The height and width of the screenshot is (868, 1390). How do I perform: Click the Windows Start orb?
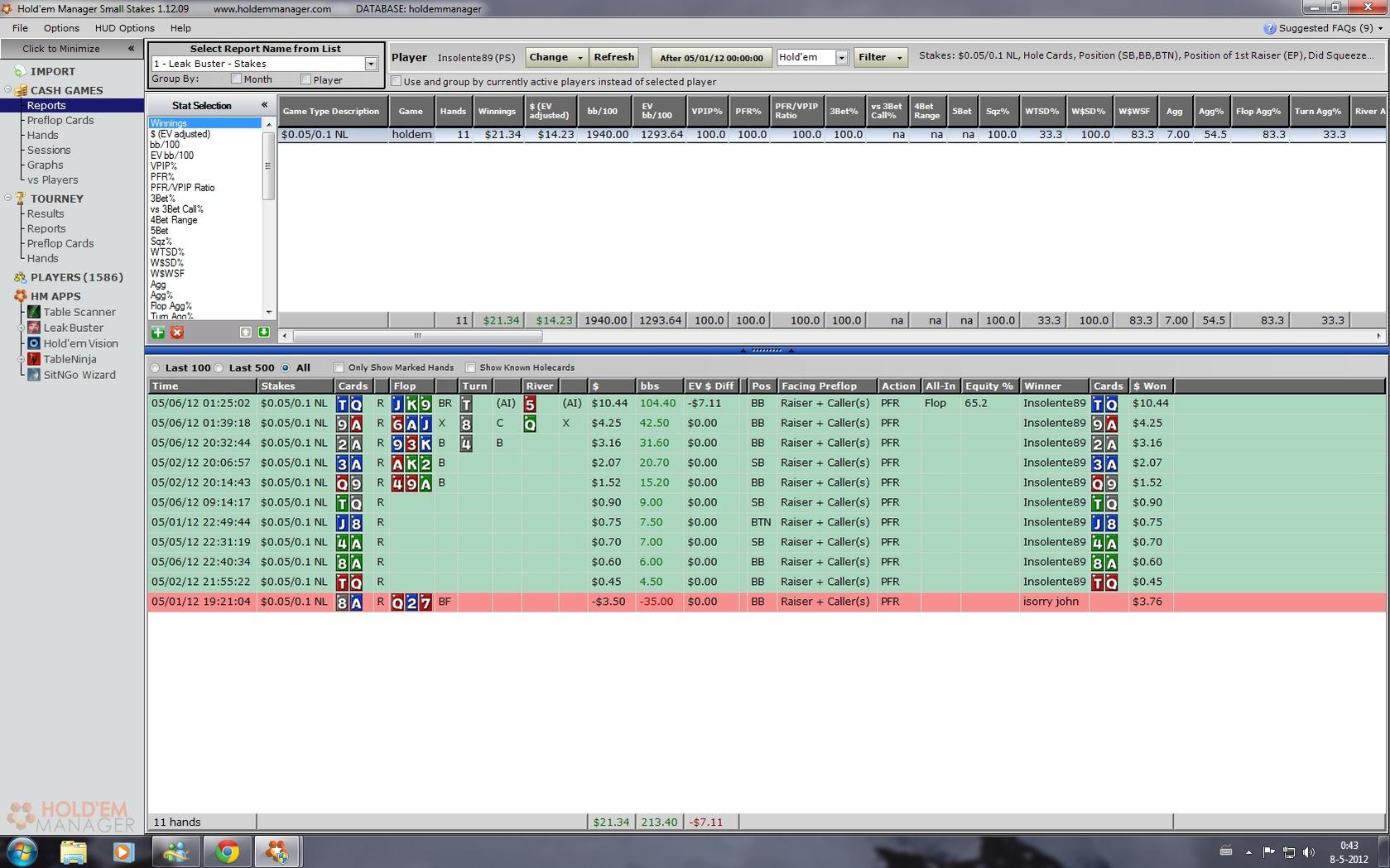point(22,851)
